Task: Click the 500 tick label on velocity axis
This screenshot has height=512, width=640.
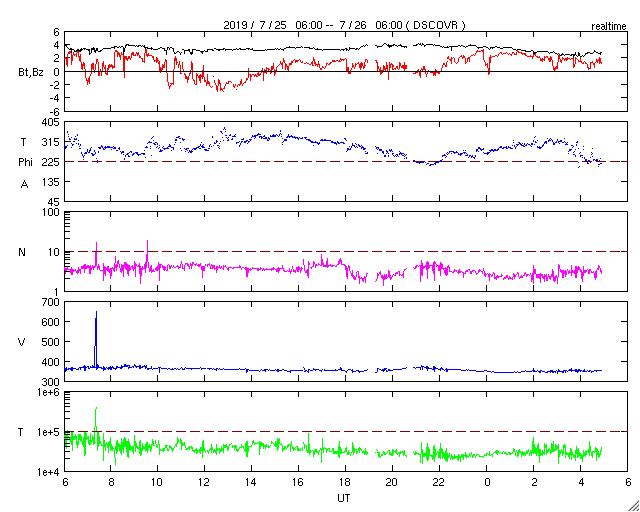Action: click(x=51, y=342)
